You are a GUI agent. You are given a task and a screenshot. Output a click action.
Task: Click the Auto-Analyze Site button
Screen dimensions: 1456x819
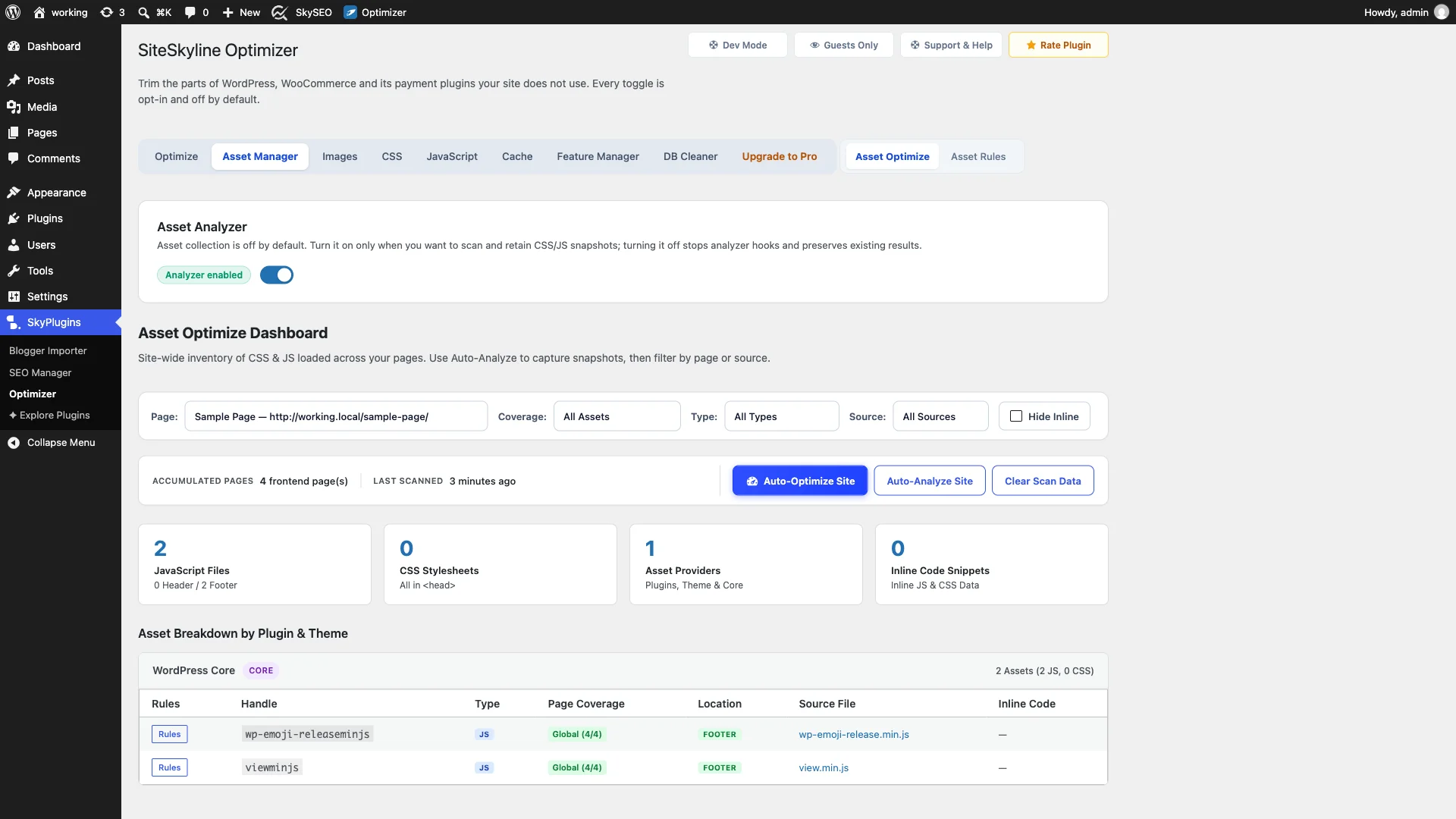tap(930, 481)
